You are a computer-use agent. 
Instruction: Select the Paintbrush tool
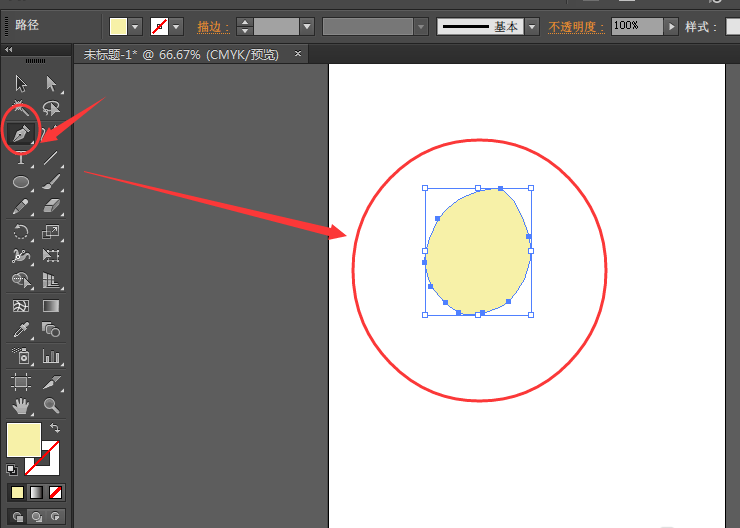point(51,182)
